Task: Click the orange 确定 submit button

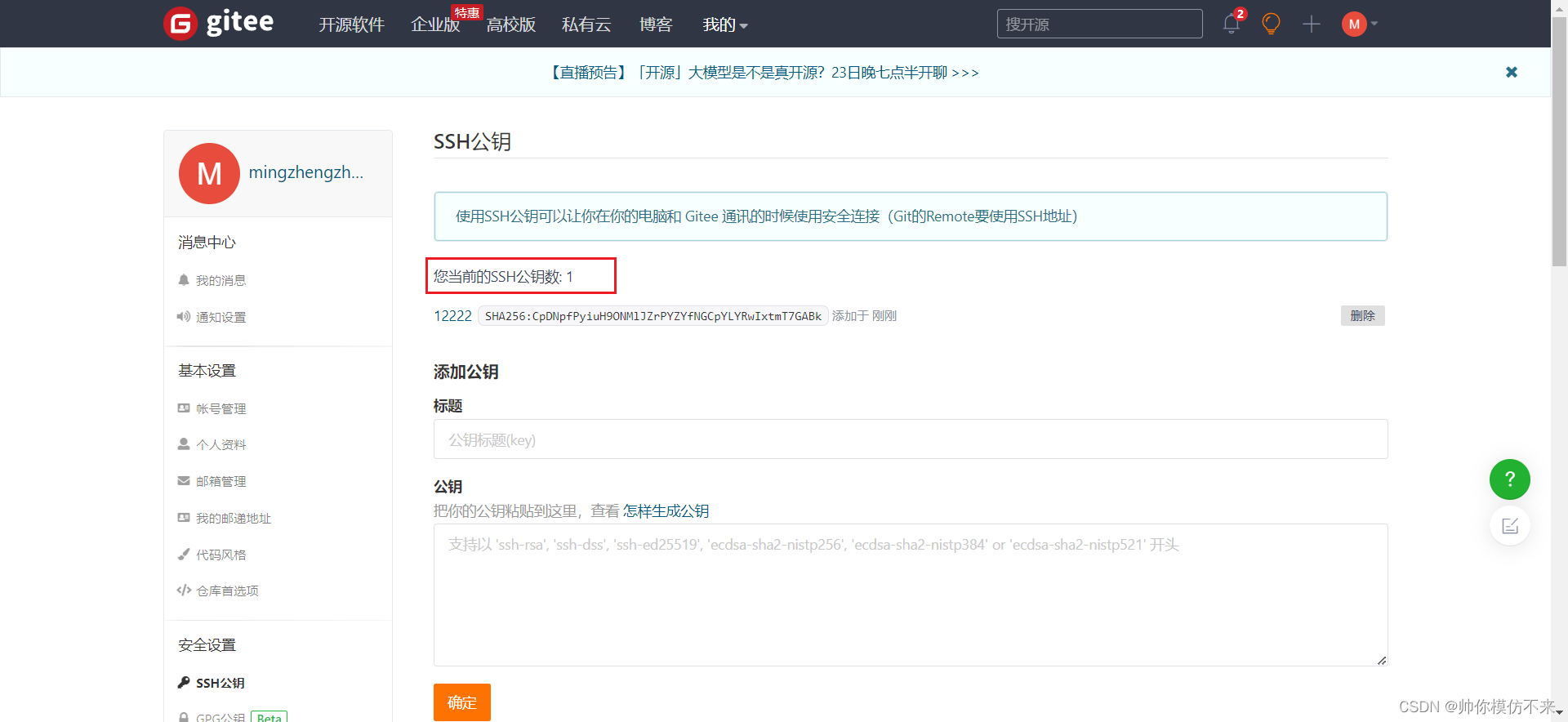Action: coord(462,702)
